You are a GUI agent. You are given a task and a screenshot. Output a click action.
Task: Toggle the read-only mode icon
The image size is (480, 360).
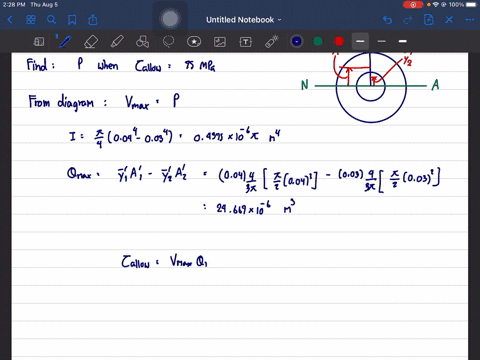(x=39, y=42)
